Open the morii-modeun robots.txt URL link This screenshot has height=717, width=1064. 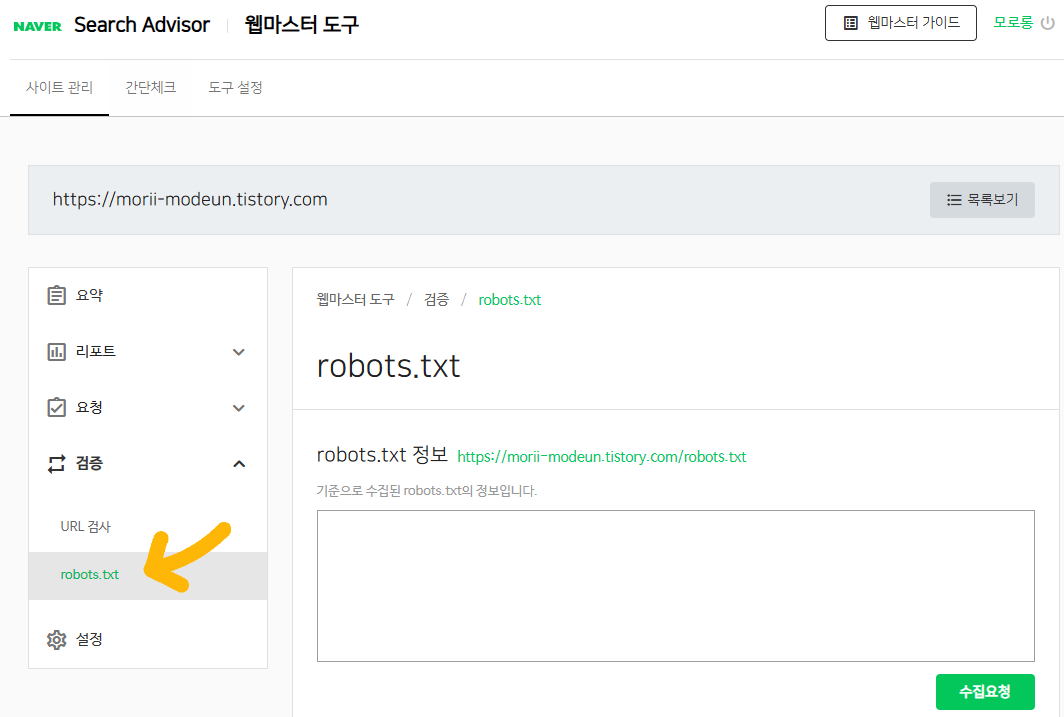602,457
